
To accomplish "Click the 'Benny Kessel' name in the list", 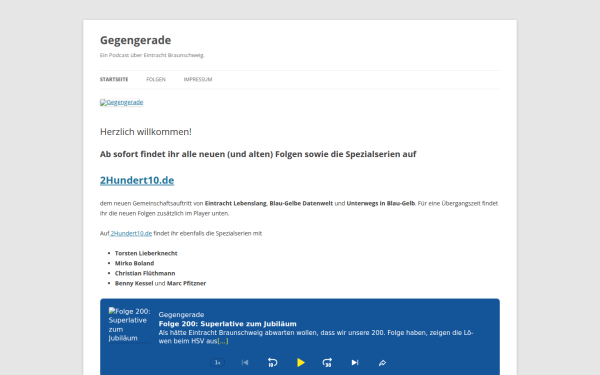I will 134,283.
